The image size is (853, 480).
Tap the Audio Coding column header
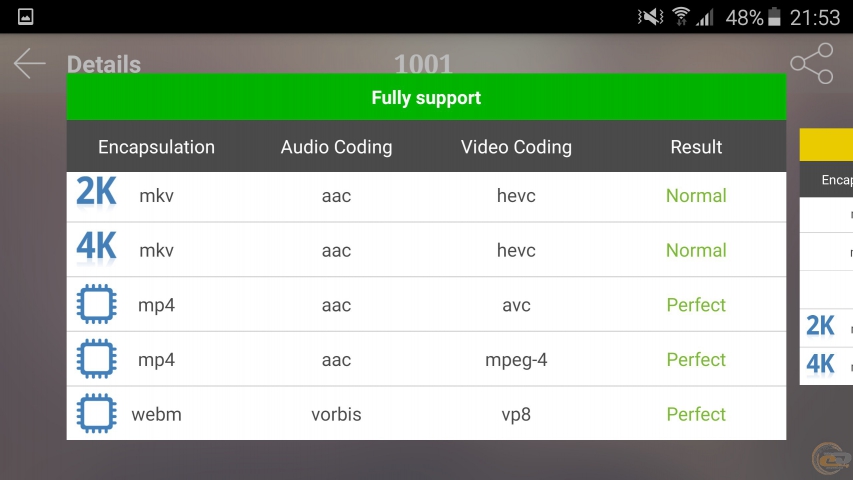336,147
